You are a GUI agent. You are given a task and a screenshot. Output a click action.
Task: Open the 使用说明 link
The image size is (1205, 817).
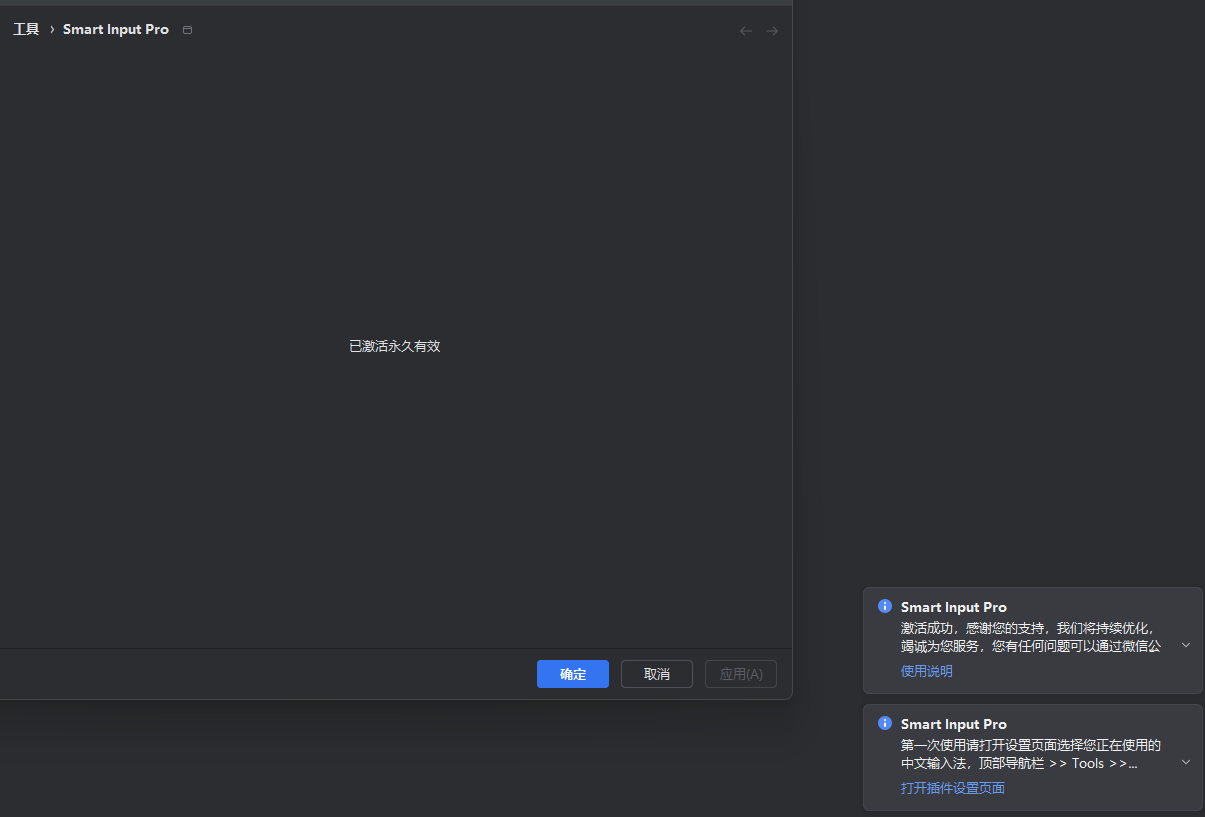point(927,671)
